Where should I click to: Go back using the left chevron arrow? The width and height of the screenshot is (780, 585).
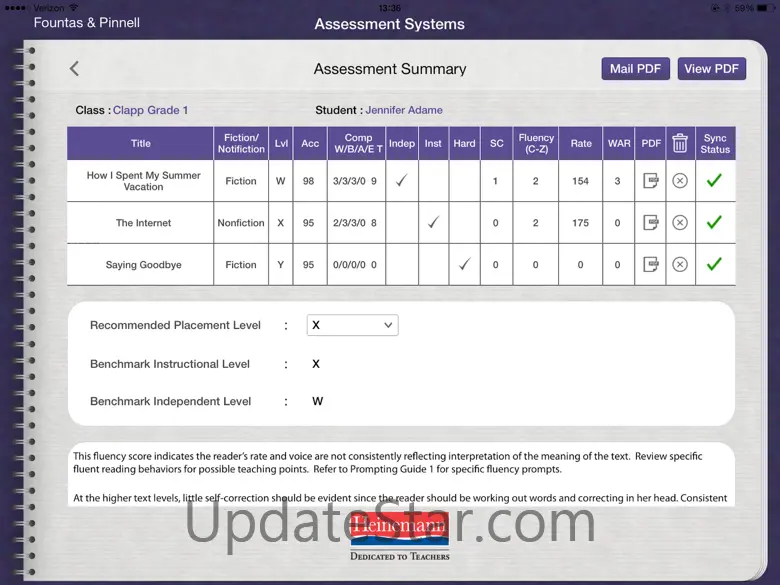[74, 69]
